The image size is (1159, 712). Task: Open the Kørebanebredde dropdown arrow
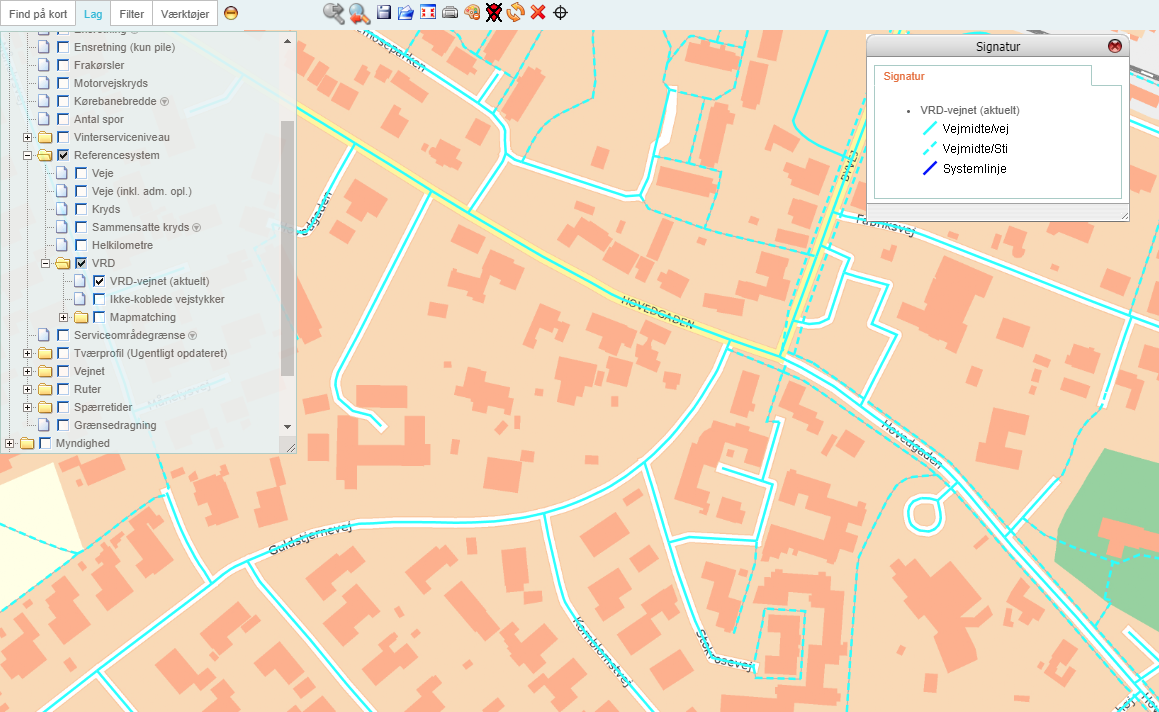pos(165,101)
